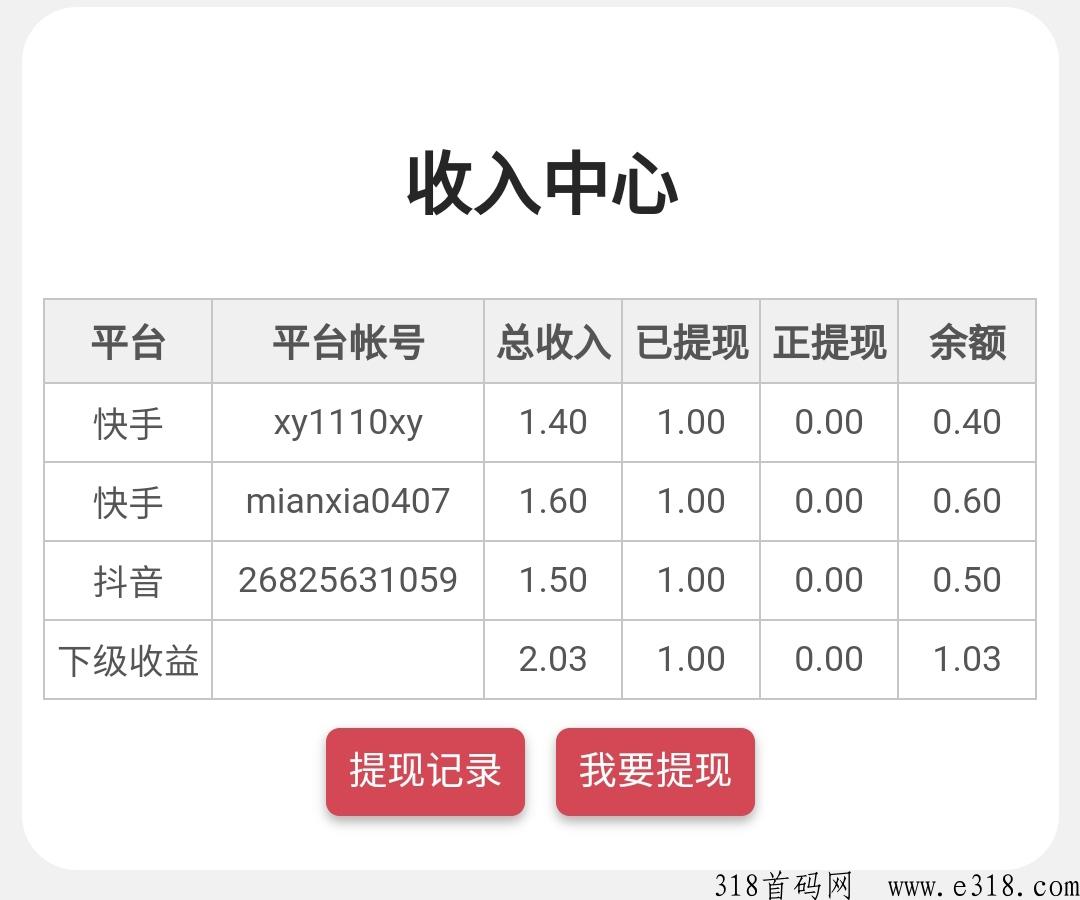Click the total income 2.03 cell
The image size is (1080, 900).
[x=552, y=659]
